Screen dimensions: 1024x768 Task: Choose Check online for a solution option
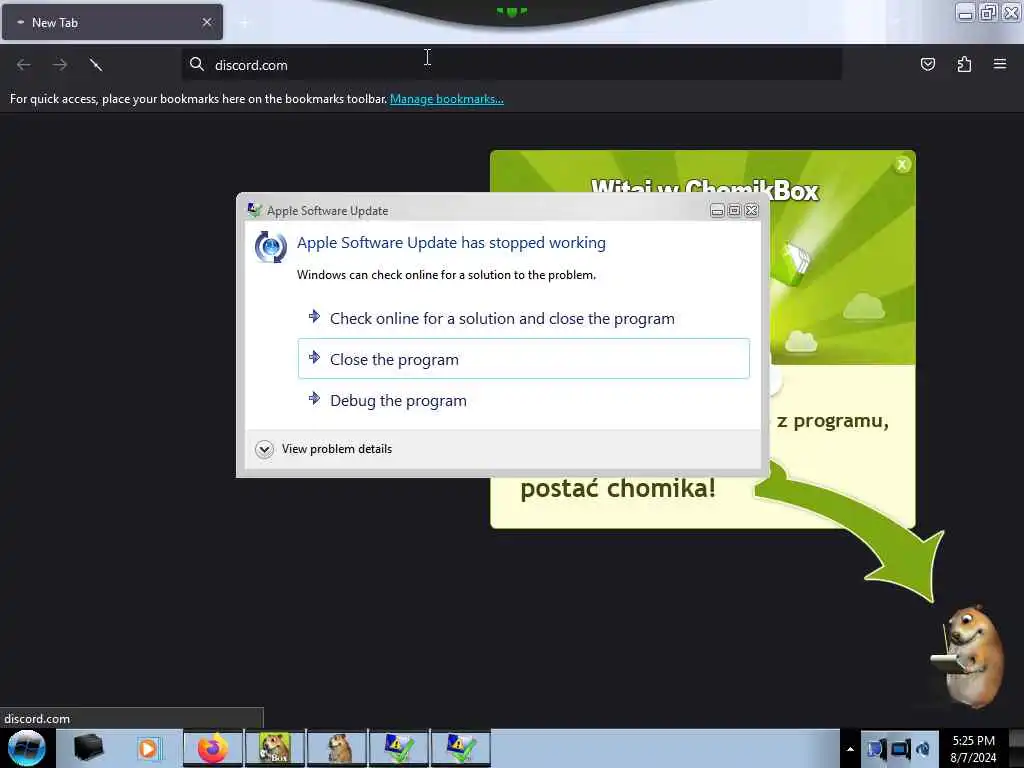[x=523, y=319]
